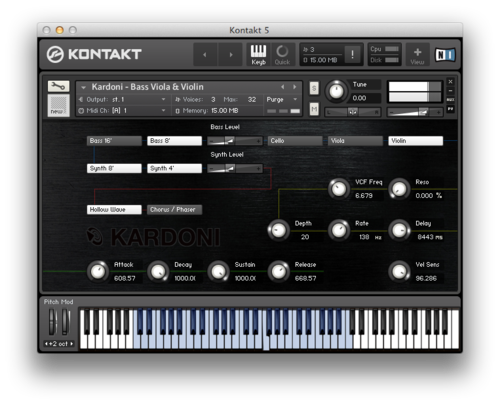The width and height of the screenshot is (500, 405).
Task: Select next preset arrow beside instrument name
Action: 295,87
